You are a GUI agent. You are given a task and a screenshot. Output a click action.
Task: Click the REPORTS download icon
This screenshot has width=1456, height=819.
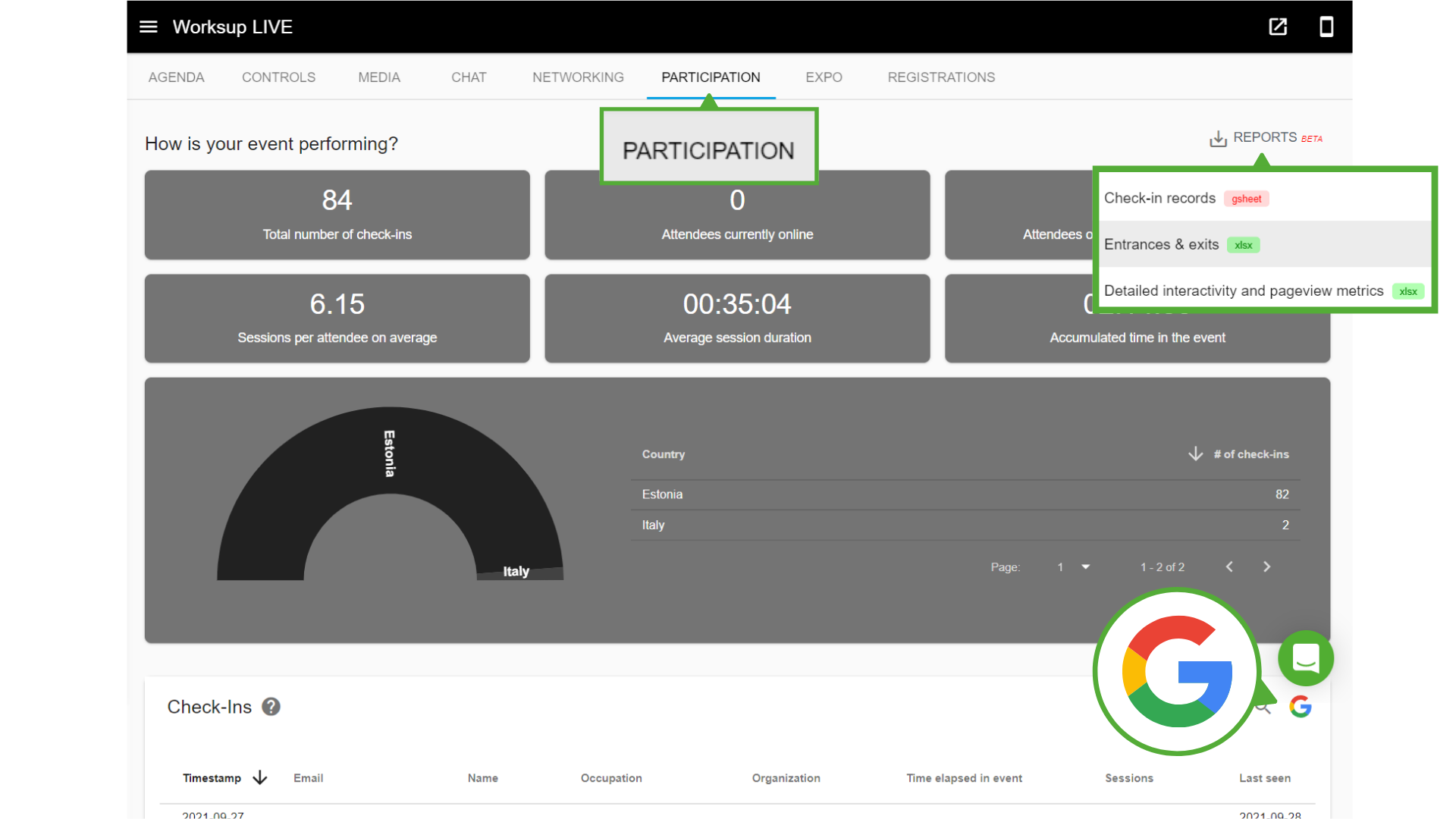1218,139
